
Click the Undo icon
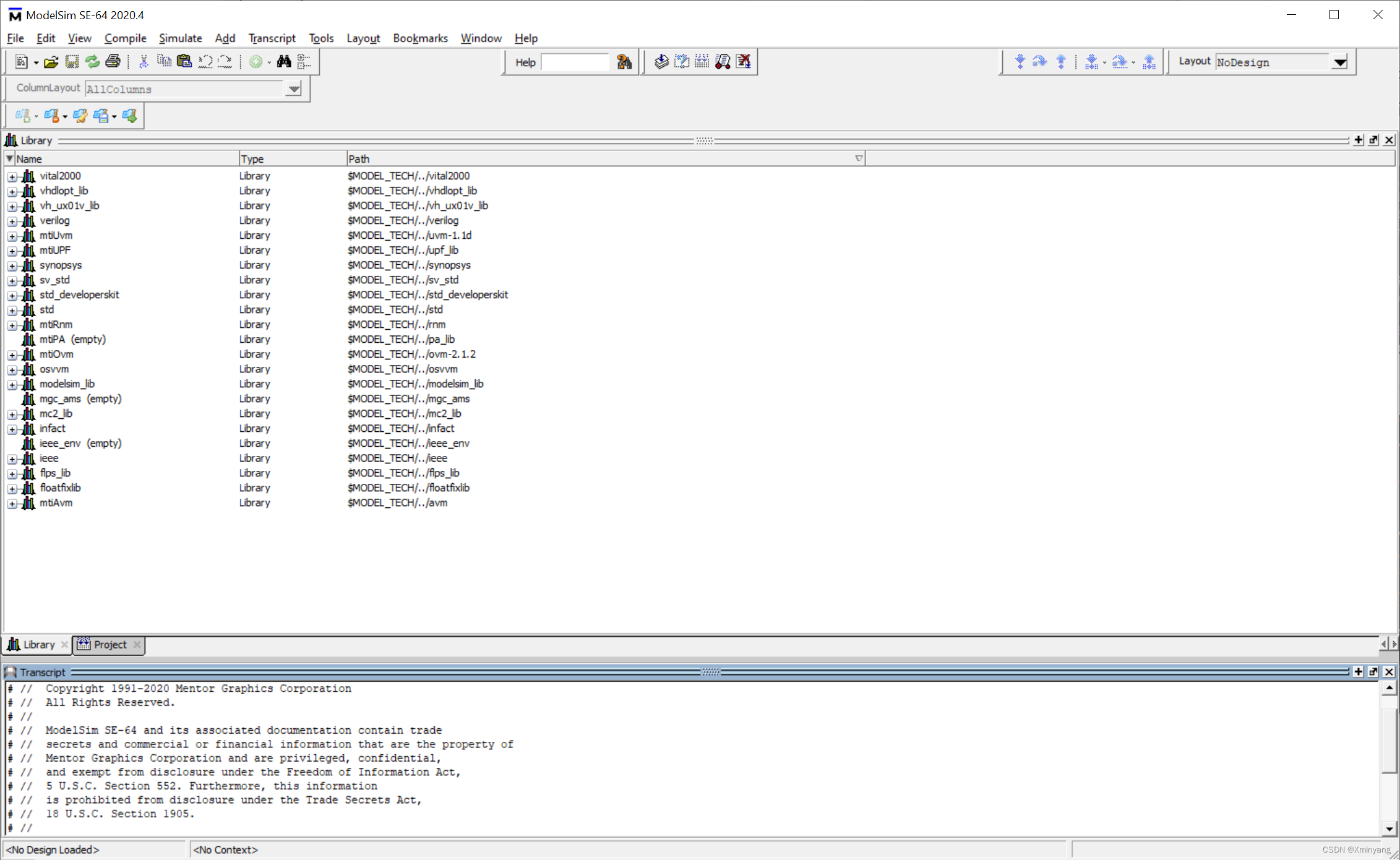click(x=205, y=62)
